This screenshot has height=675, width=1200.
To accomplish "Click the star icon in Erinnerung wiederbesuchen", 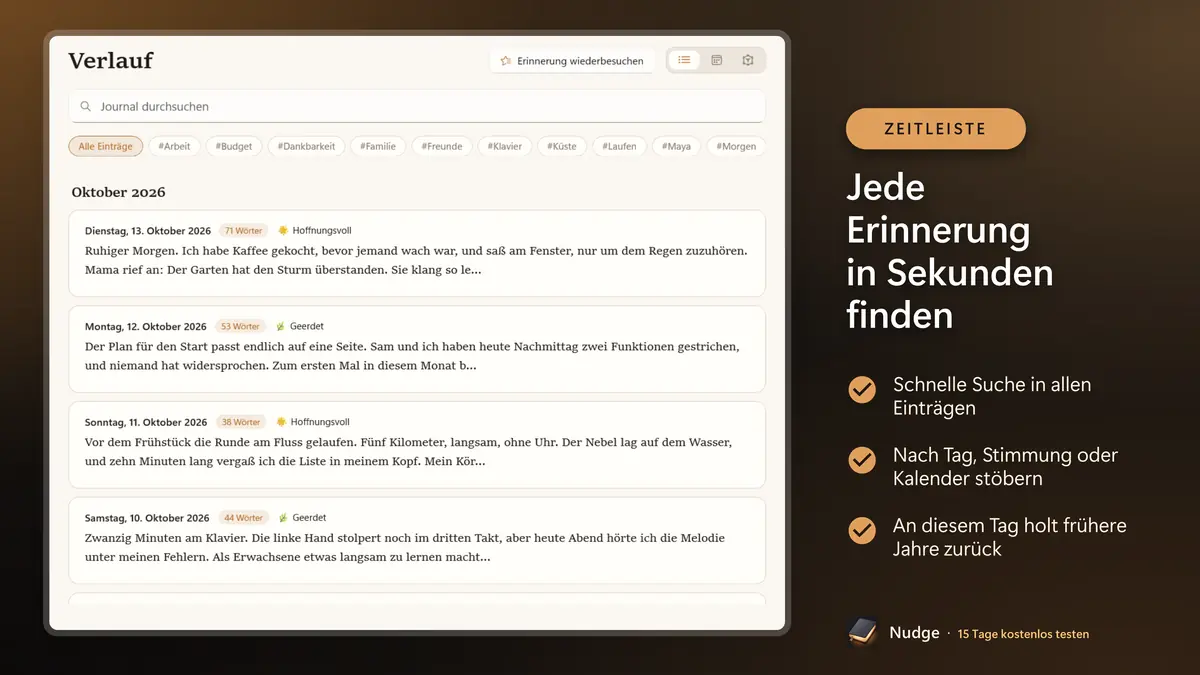I will click(x=506, y=61).
